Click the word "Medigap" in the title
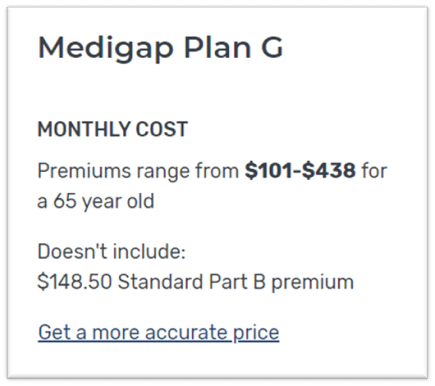This screenshot has height=386, width=435. (x=106, y=49)
